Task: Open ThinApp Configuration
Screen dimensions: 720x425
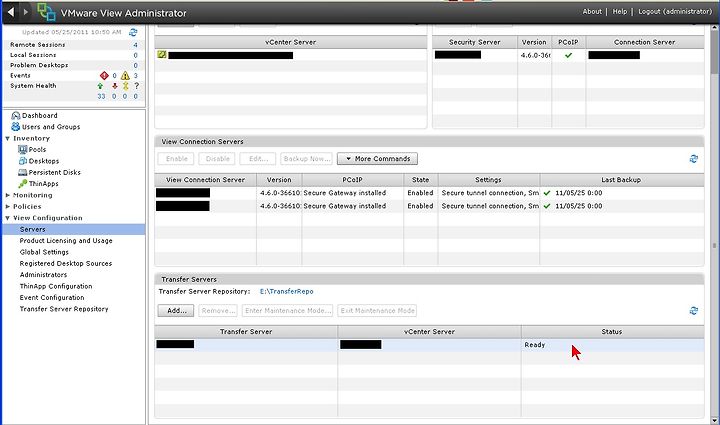Action: coord(56,286)
